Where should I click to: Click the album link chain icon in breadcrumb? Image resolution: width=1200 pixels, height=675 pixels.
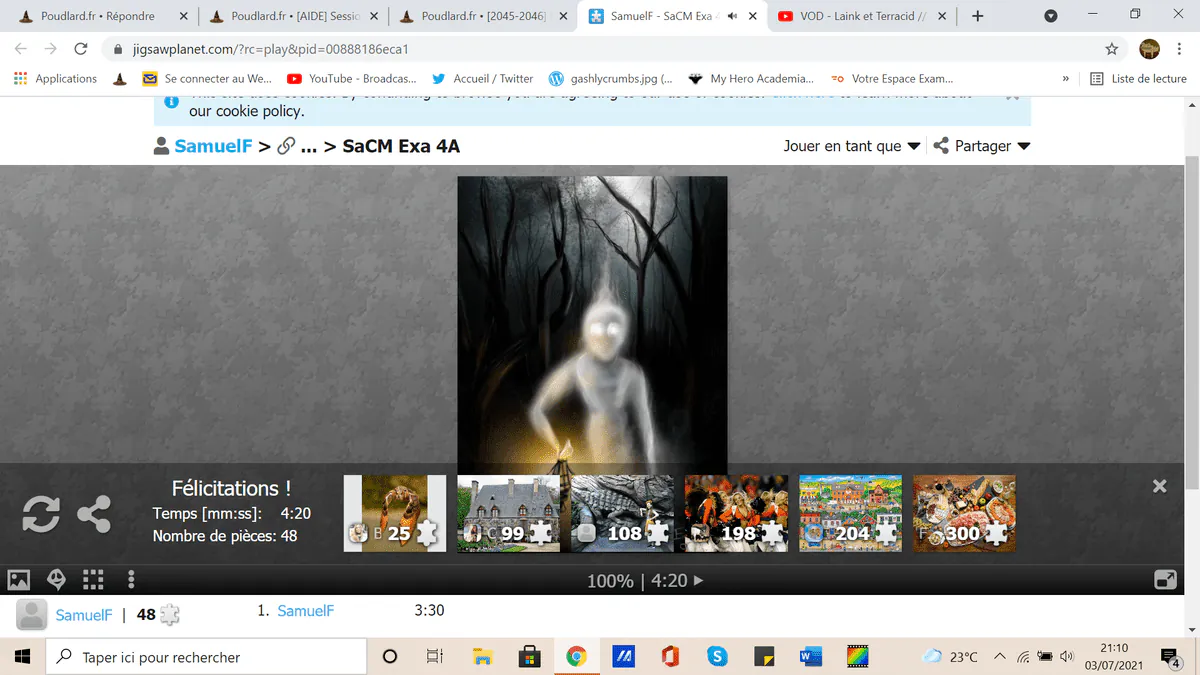(286, 146)
